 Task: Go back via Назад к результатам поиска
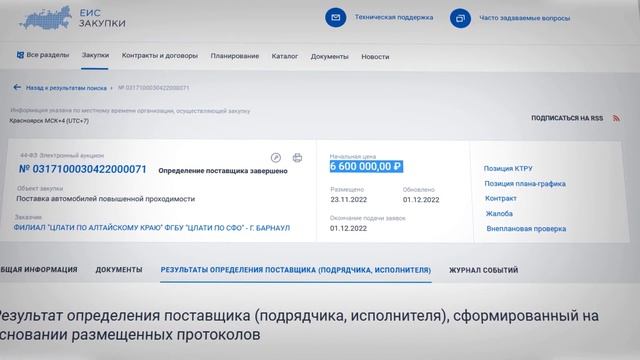click(66, 88)
